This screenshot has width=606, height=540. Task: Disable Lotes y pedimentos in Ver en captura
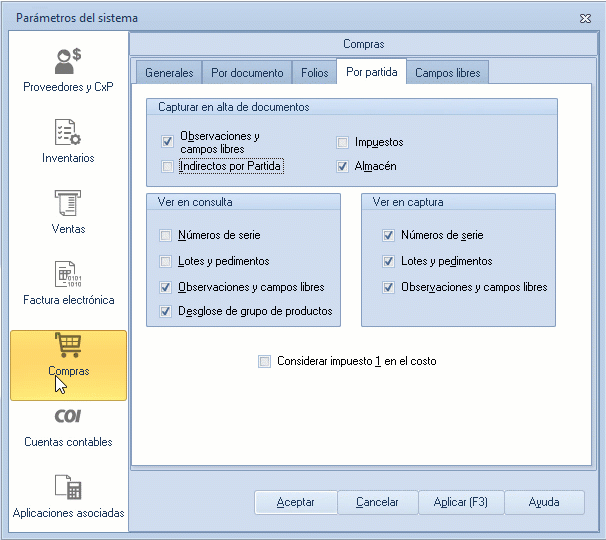click(388, 262)
